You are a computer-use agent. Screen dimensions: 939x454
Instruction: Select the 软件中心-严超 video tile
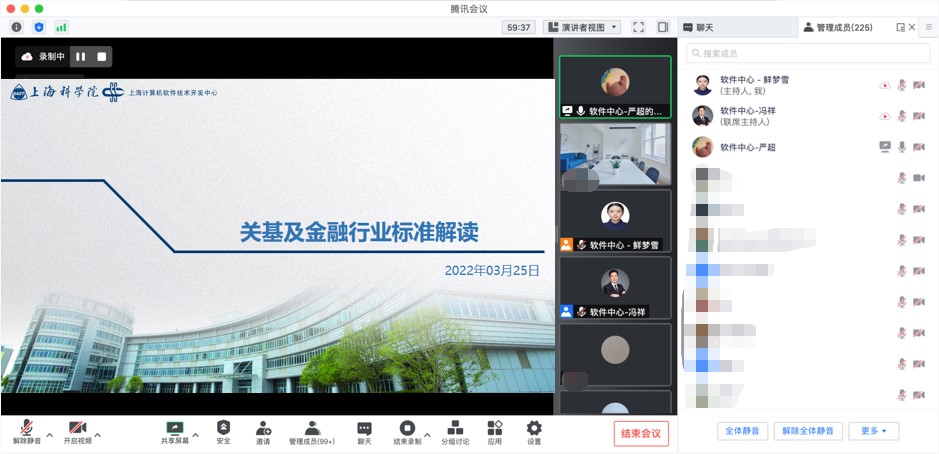pyautogui.click(x=615, y=87)
